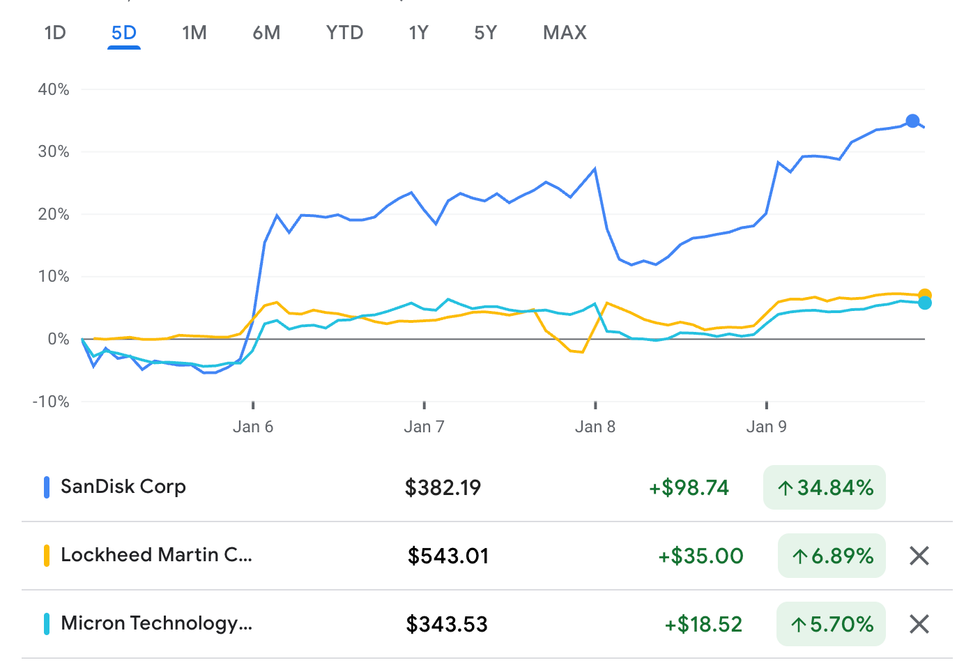980x668 pixels.
Task: Remove Micron Technology from the comparison
Action: click(x=919, y=623)
